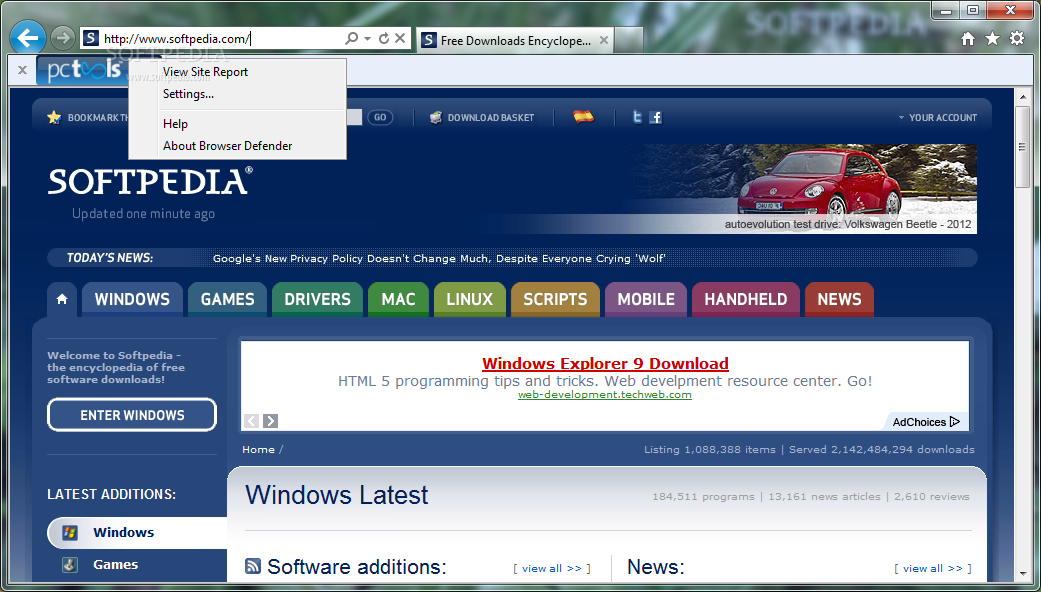
Task: Switch to the WINDOWS category tab
Action: [132, 299]
